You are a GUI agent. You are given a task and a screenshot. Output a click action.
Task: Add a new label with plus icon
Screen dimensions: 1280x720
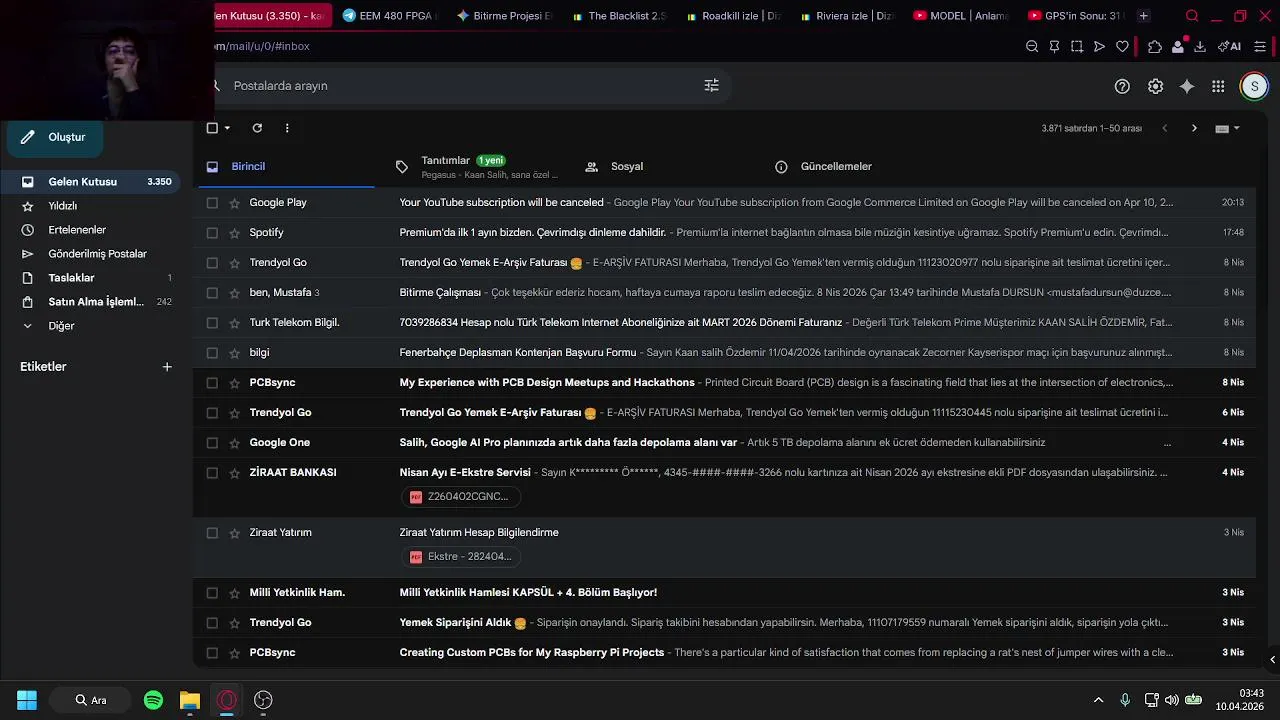[x=167, y=367]
